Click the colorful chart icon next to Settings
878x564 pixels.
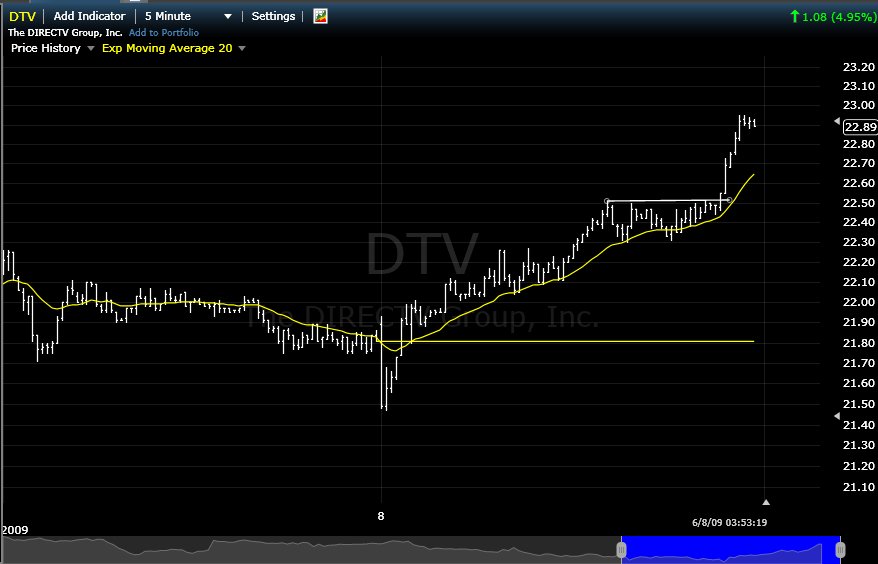click(320, 16)
